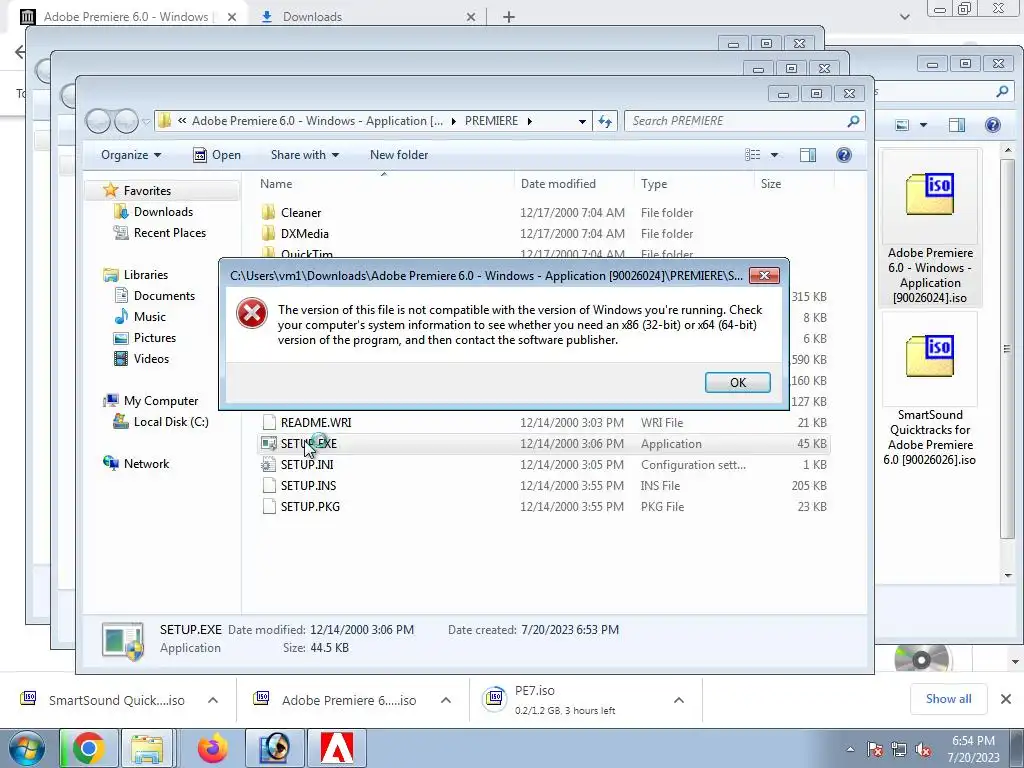Click the search magnifier in Search PREMIERE box
The height and width of the screenshot is (768, 1024).
click(x=853, y=121)
